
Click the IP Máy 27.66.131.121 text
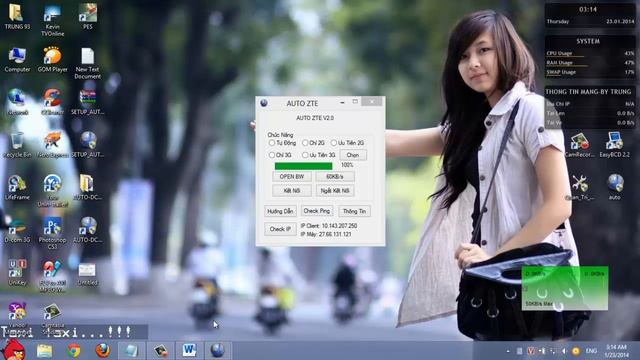(326, 234)
